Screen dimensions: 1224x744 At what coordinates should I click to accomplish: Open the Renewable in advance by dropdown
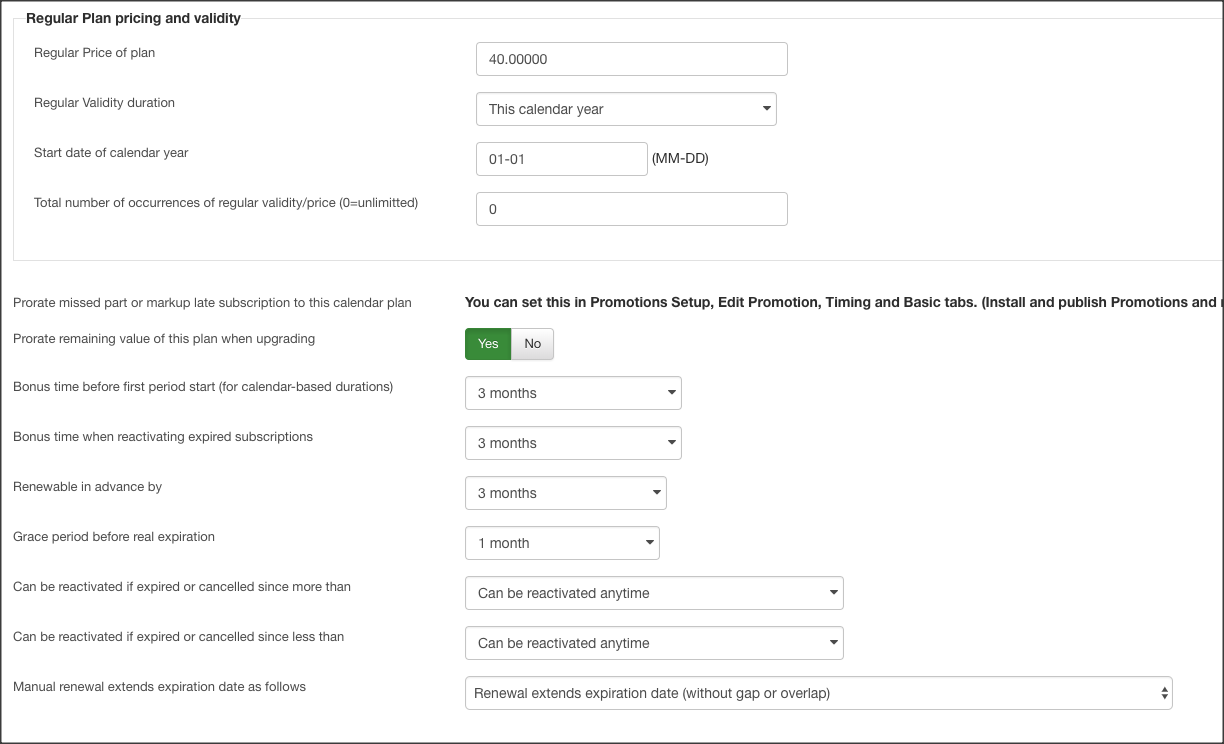tap(566, 493)
